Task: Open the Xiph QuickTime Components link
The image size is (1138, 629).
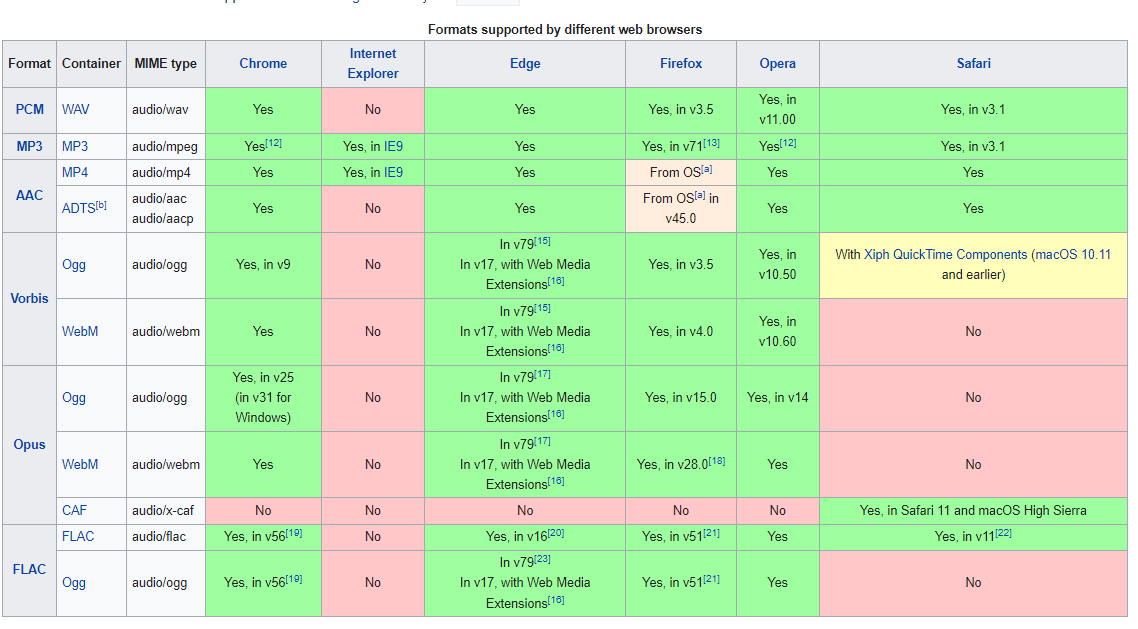Action: [x=946, y=255]
